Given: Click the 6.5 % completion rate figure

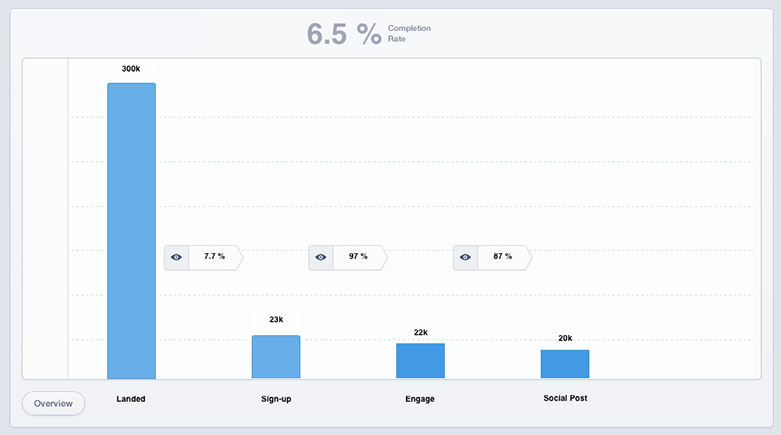Looking at the screenshot, I should coord(344,34).
